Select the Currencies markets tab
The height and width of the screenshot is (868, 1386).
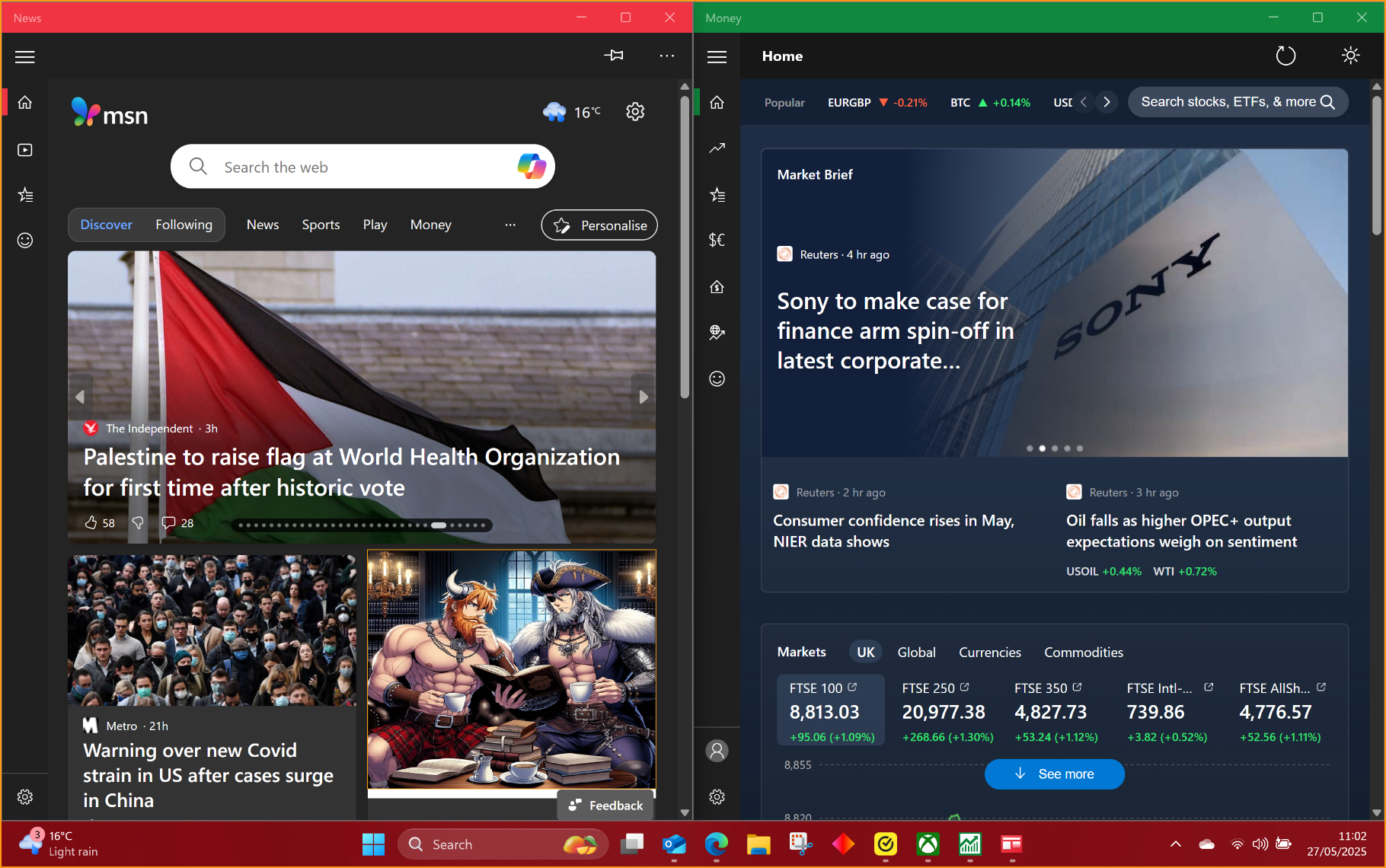click(990, 652)
